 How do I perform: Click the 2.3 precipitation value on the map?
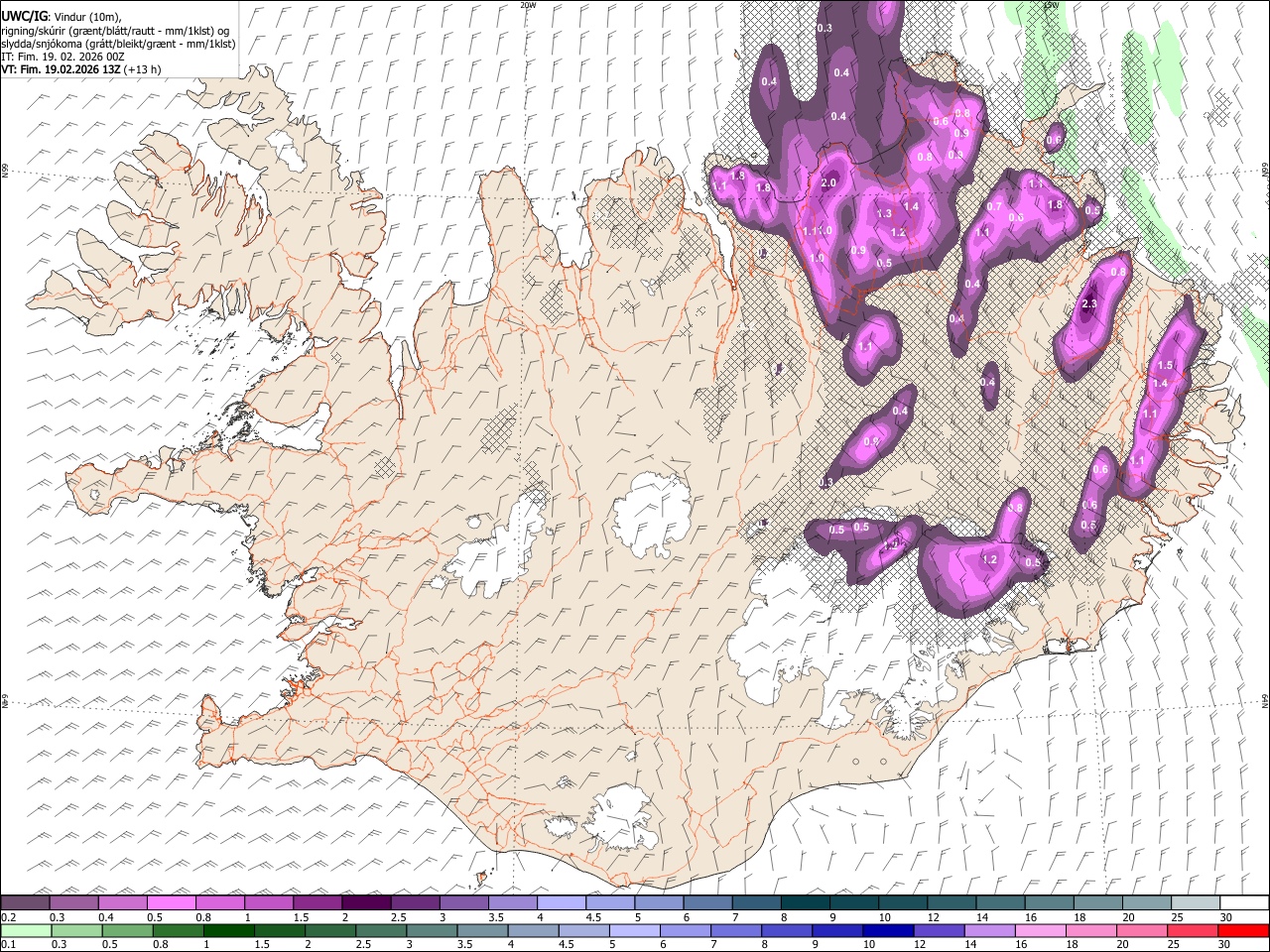point(1088,304)
